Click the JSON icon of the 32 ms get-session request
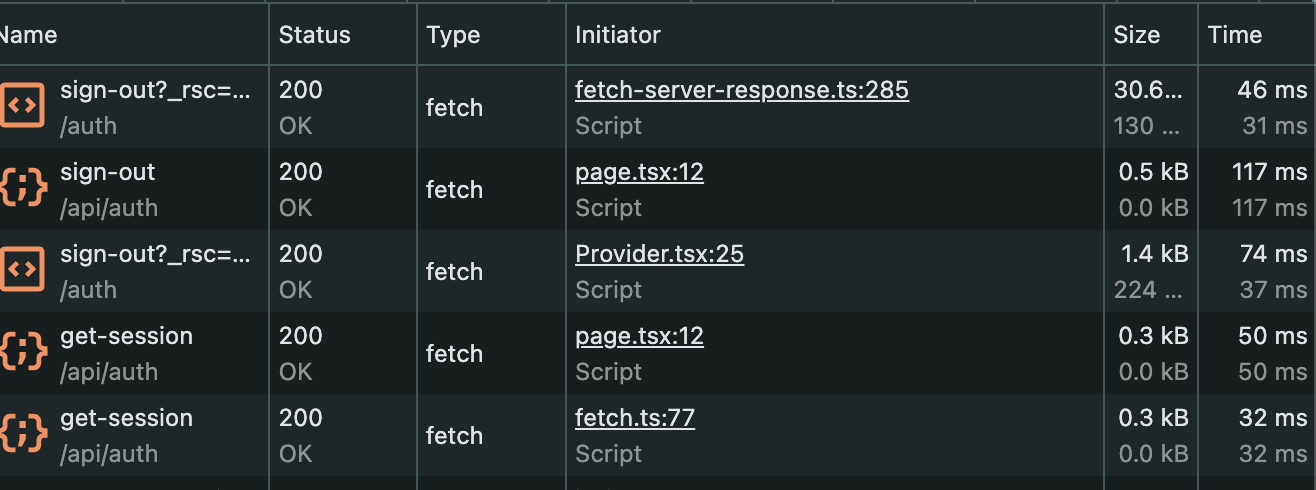The image size is (1316, 490). tap(22, 435)
